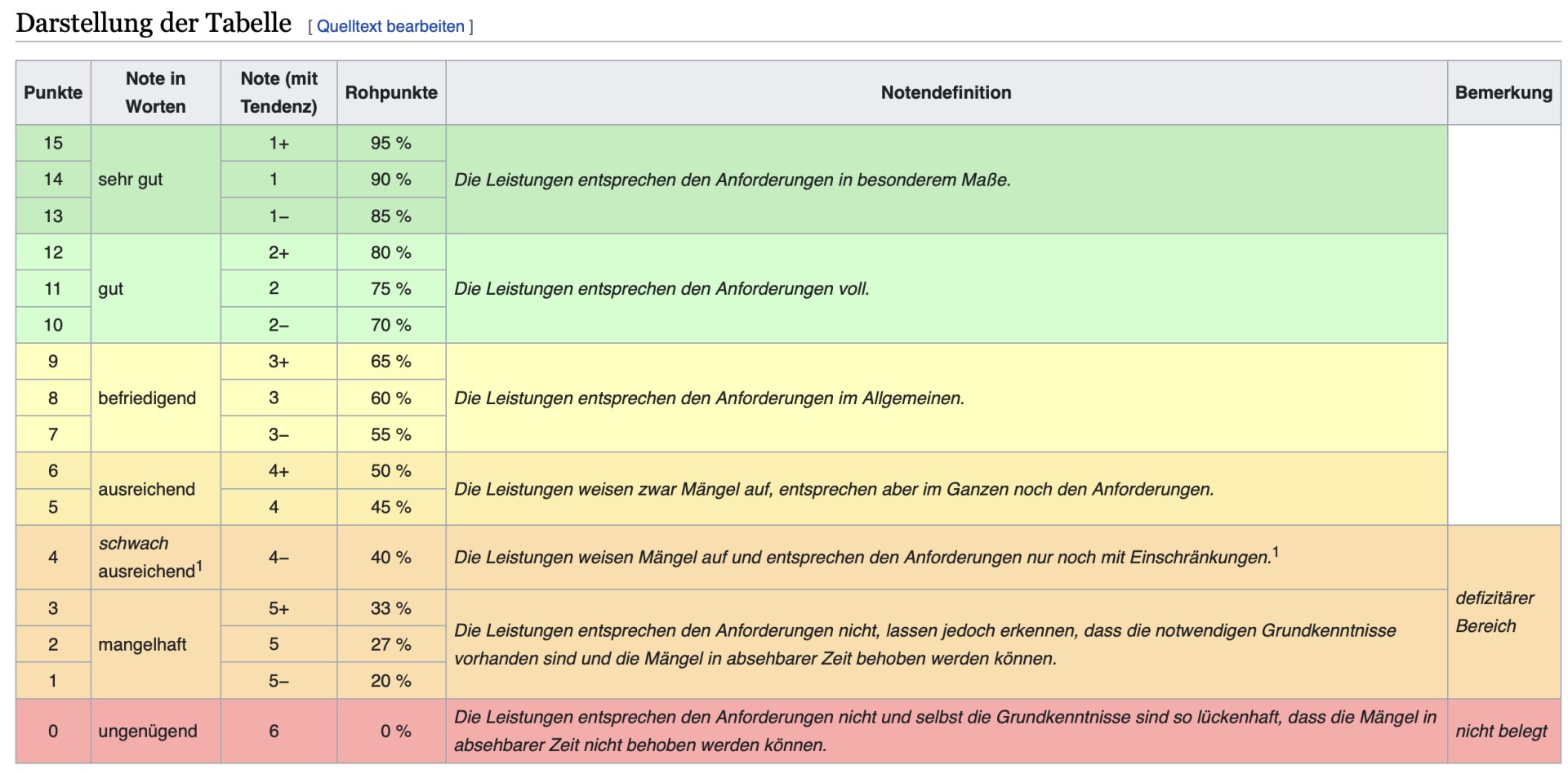Click the "nicht belegt" remark cell
This screenshot has width=1568, height=774.
1501,732
